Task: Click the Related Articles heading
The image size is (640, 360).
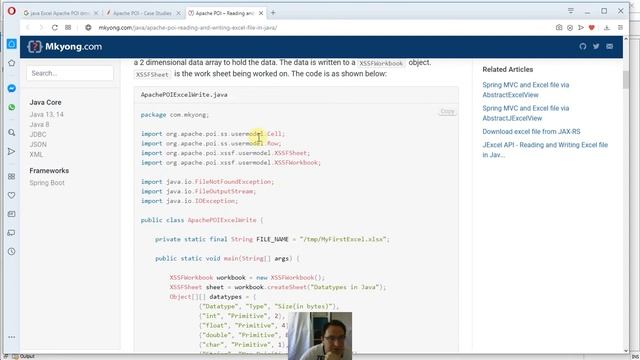Action: click(x=507, y=69)
